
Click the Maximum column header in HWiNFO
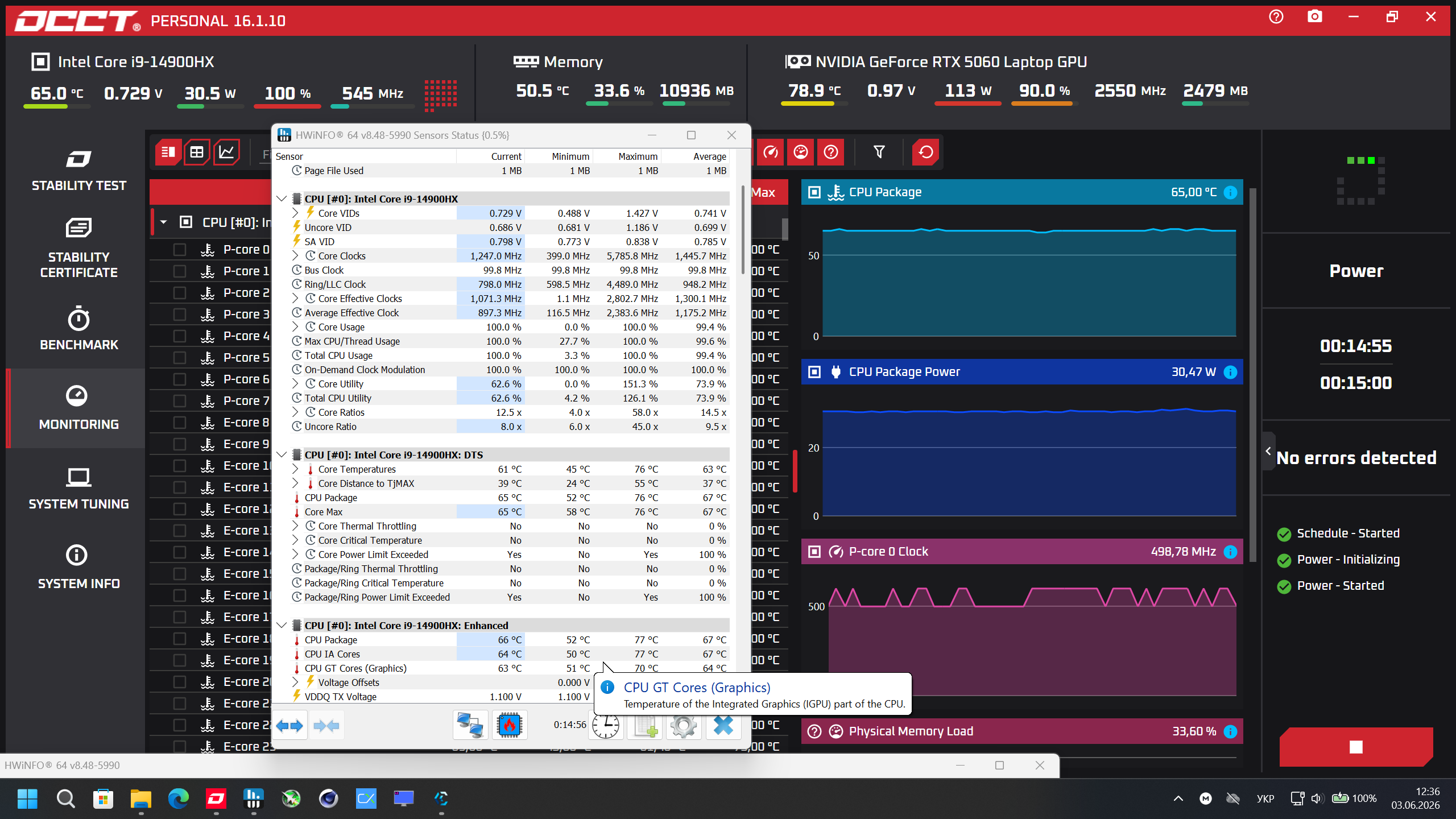point(626,156)
